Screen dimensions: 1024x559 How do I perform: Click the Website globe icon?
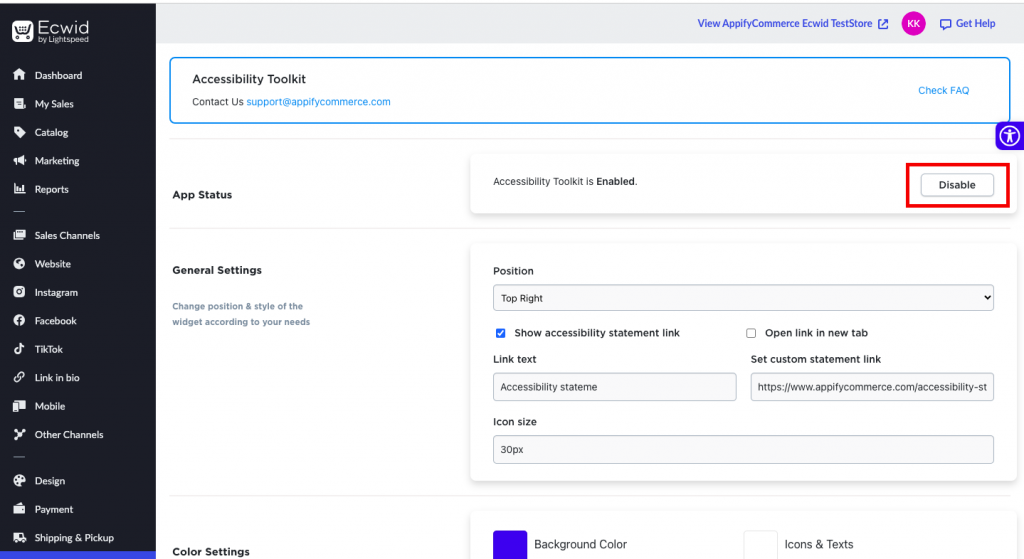pyautogui.click(x=20, y=263)
